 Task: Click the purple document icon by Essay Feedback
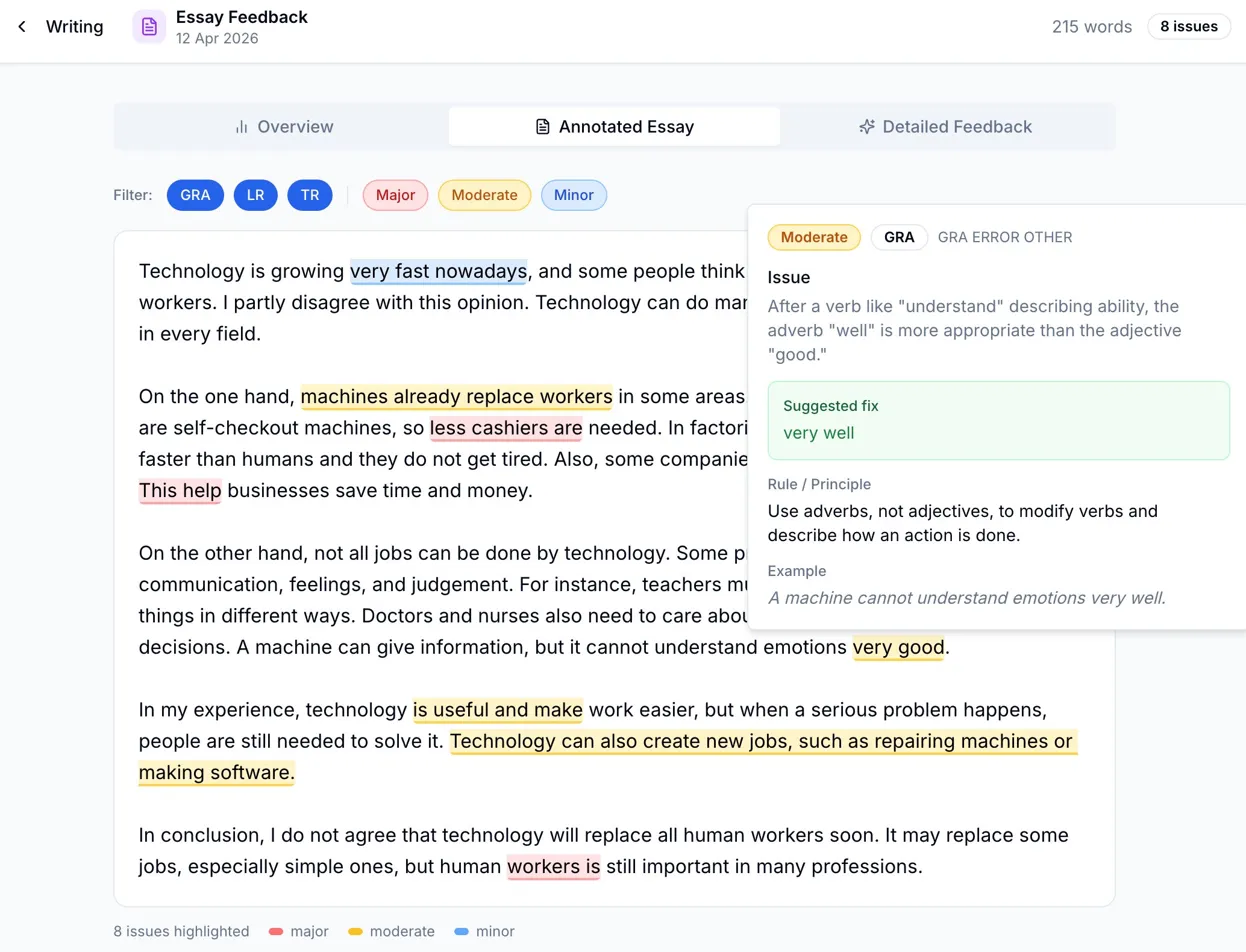point(149,27)
